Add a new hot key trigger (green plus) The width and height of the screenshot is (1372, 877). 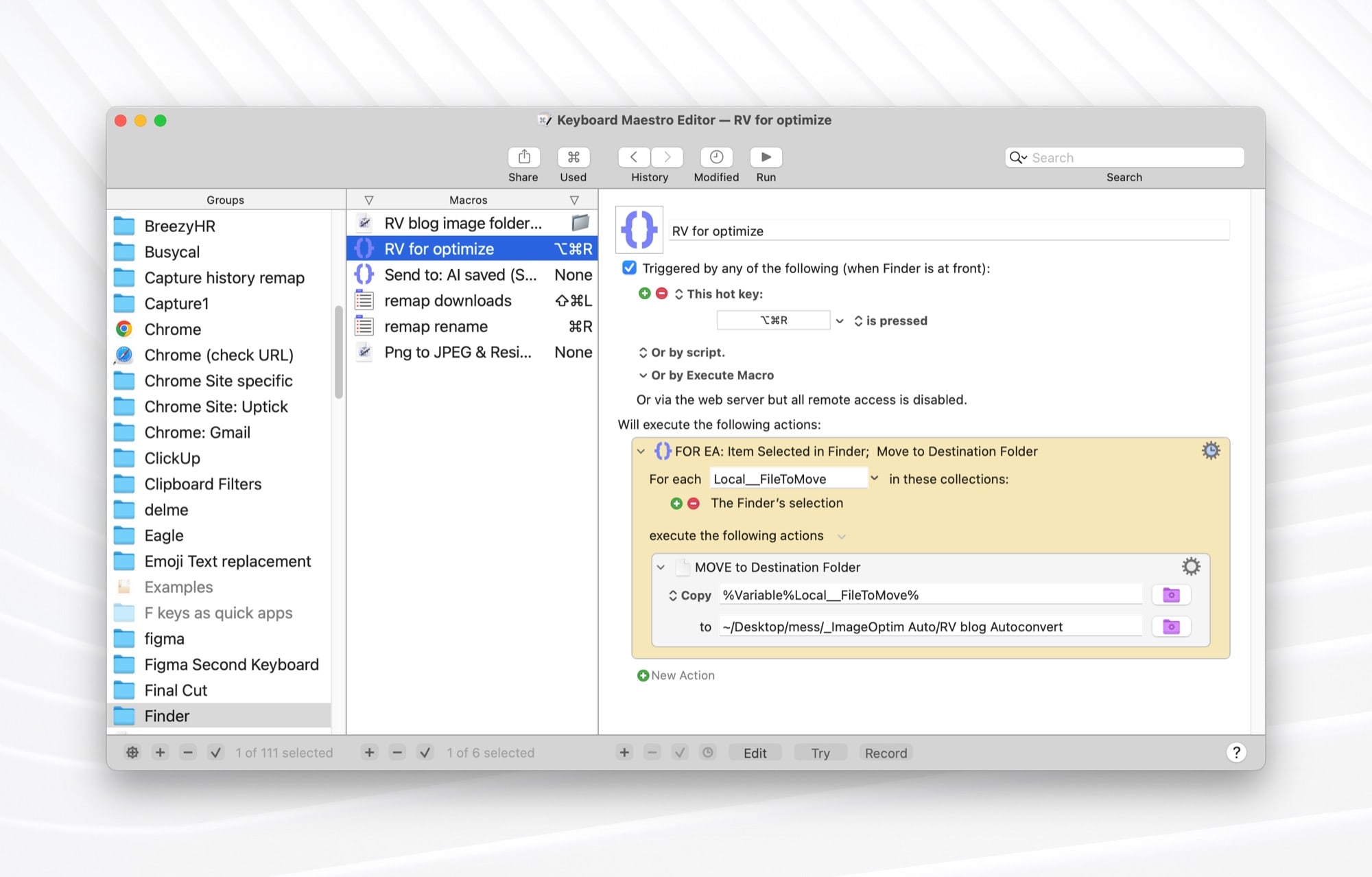644,294
